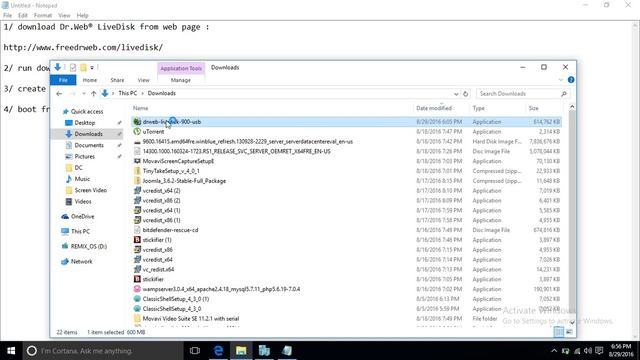640x360 pixels.
Task: Open the View ribbon tab in Explorer
Action: (143, 80)
